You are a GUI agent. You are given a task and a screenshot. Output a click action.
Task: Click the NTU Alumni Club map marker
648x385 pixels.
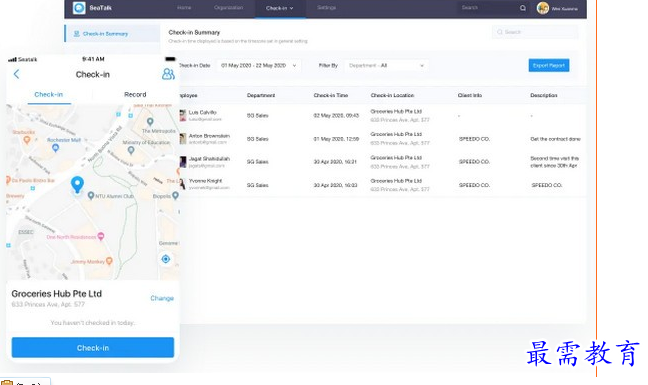[x=91, y=196]
